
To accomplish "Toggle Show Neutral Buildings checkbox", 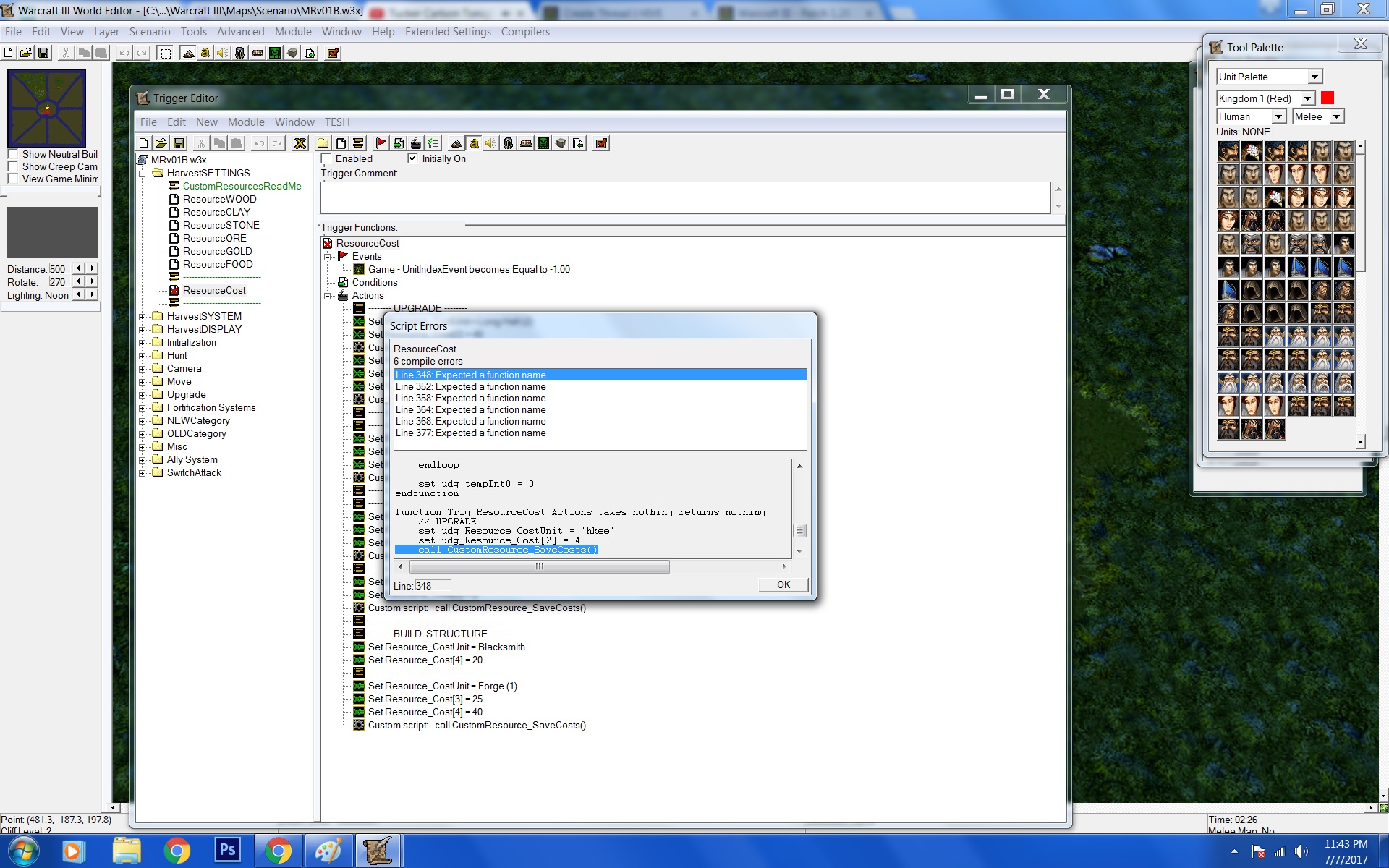I will point(13,154).
